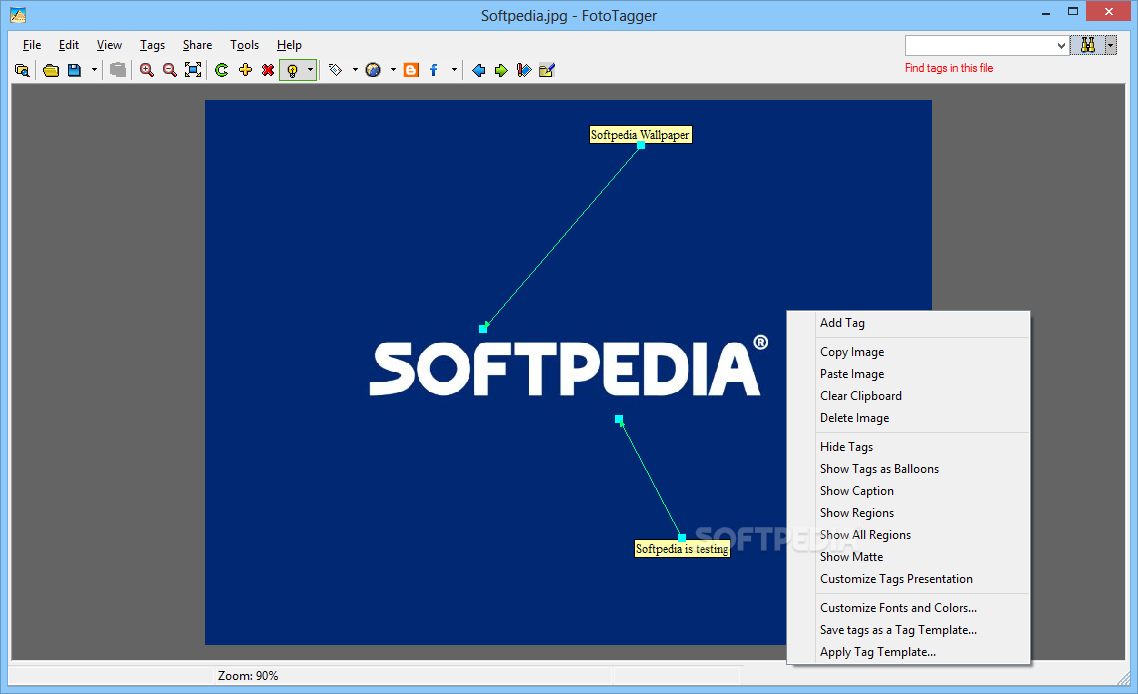Rotate the image with green circular arrow

[222, 70]
